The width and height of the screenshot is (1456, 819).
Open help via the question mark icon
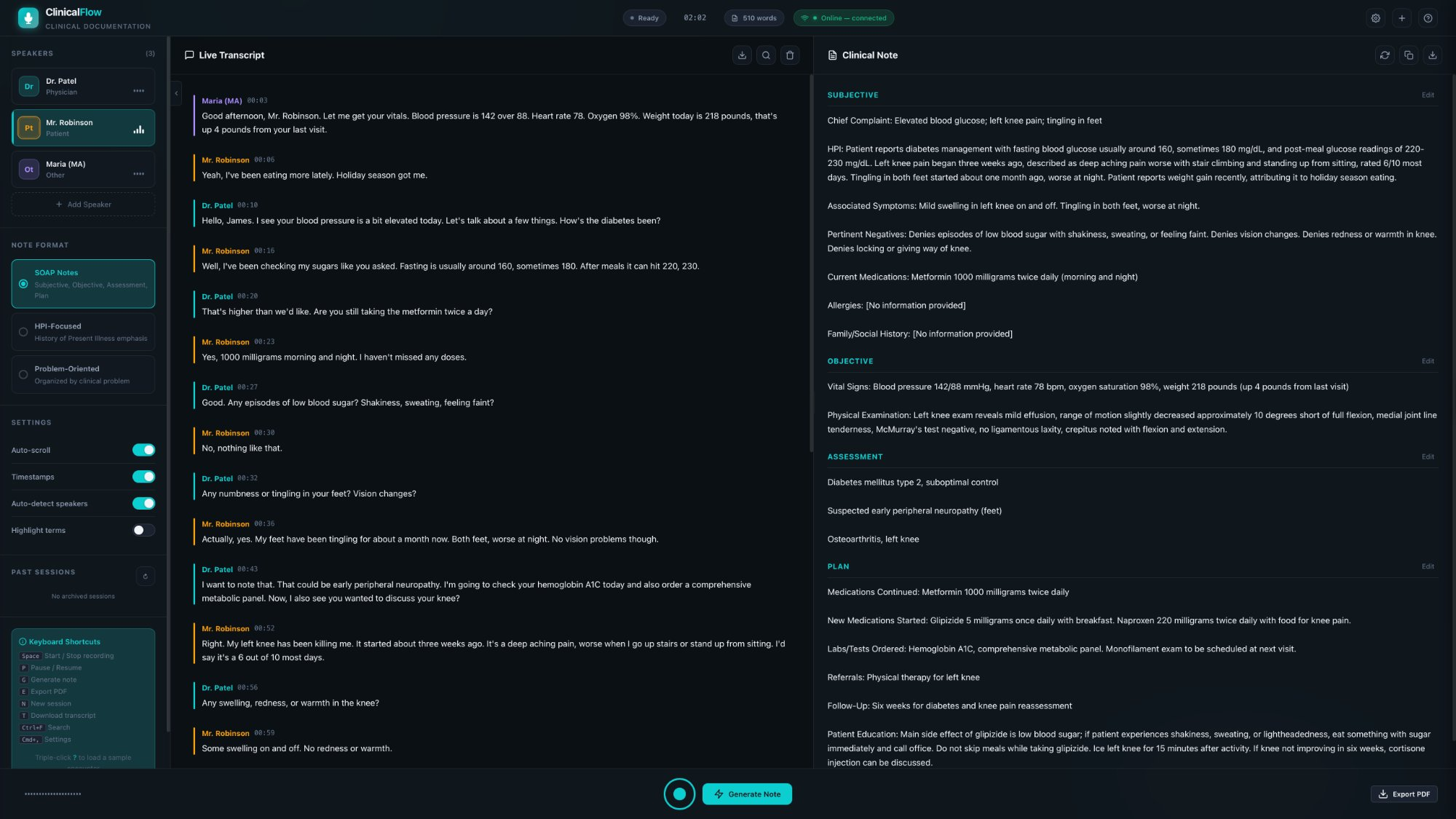pyautogui.click(x=1428, y=17)
